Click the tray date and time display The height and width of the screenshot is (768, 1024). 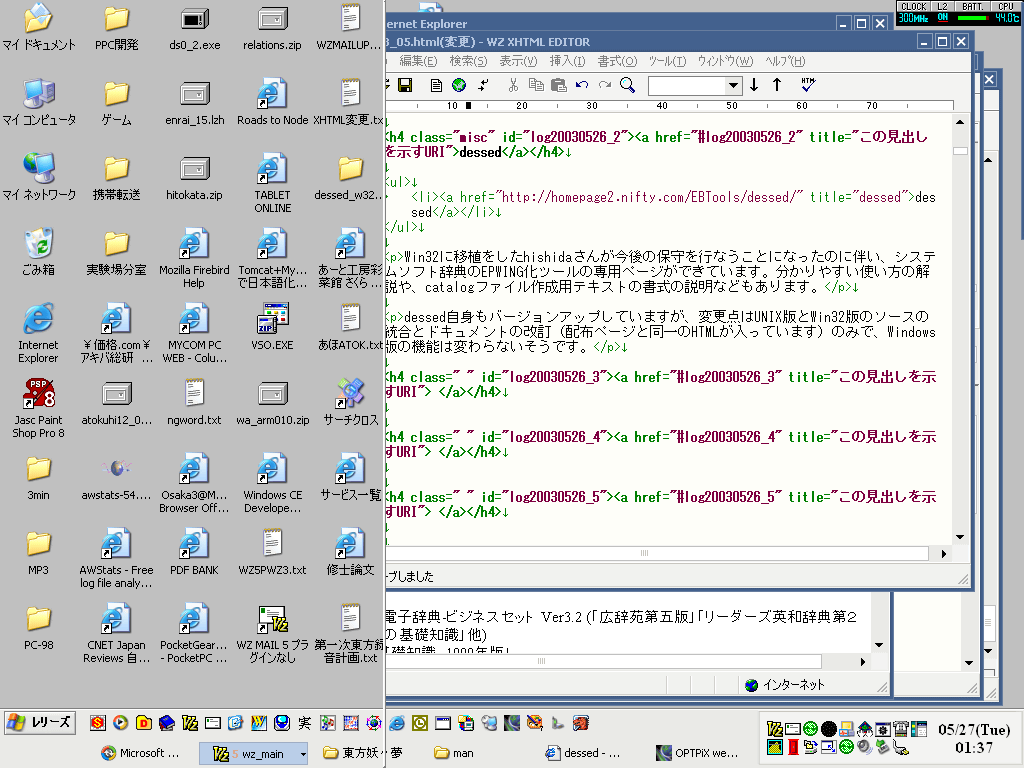(974, 739)
